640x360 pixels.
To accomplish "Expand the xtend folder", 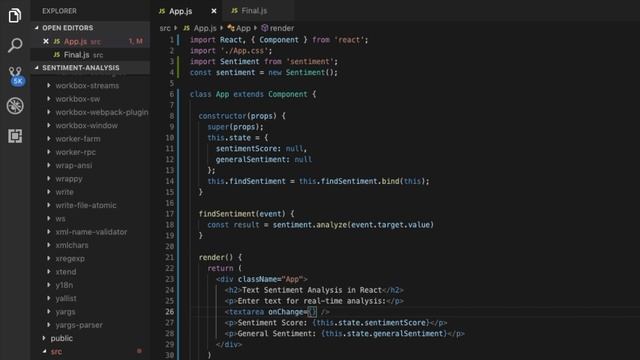I will 66,272.
